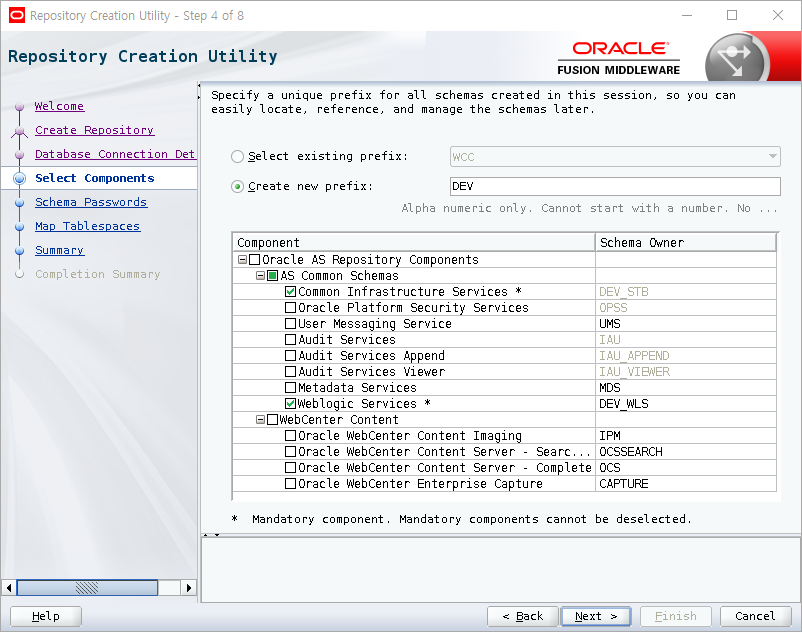Click the DEV_STB schema owner cell
The width and height of the screenshot is (802, 632).
point(686,291)
